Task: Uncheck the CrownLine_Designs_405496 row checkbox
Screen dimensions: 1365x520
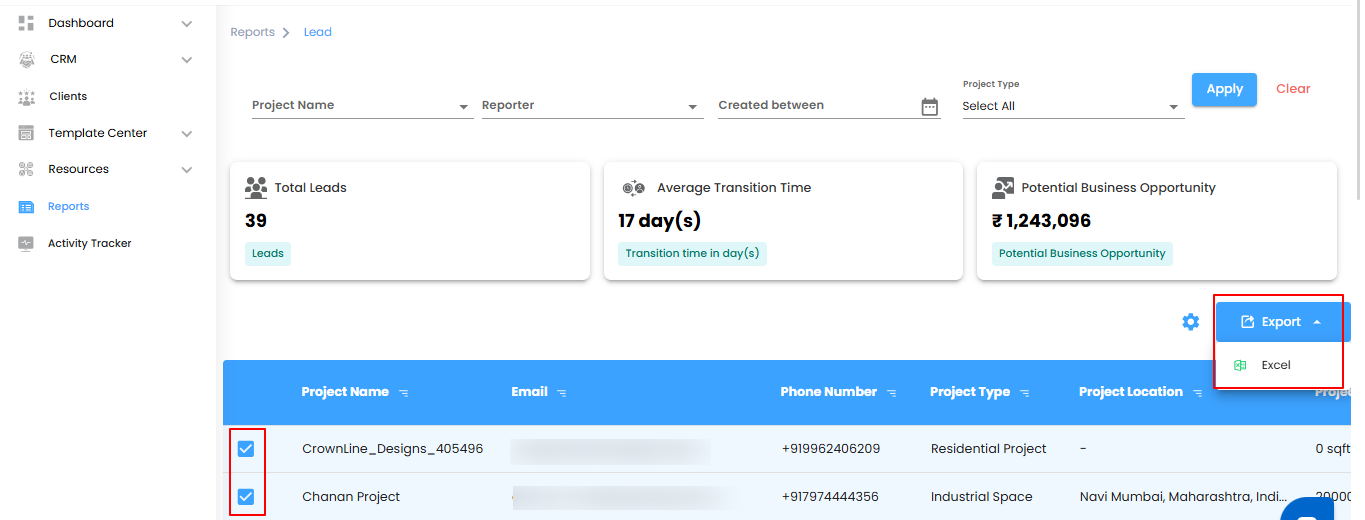Action: pyautogui.click(x=246, y=449)
